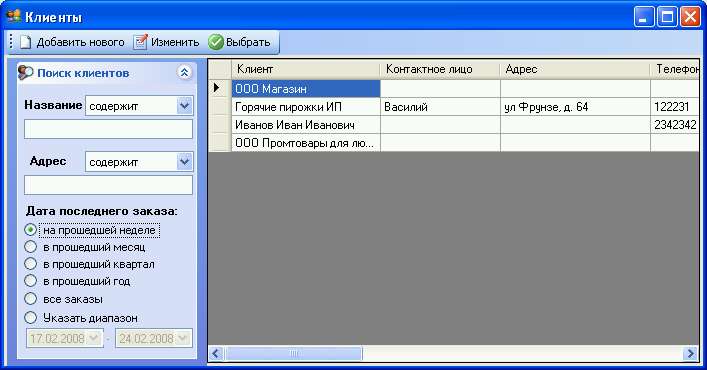The image size is (707, 370).
Task: Click the green check 'Выбрать' icon
Action: coord(216,42)
